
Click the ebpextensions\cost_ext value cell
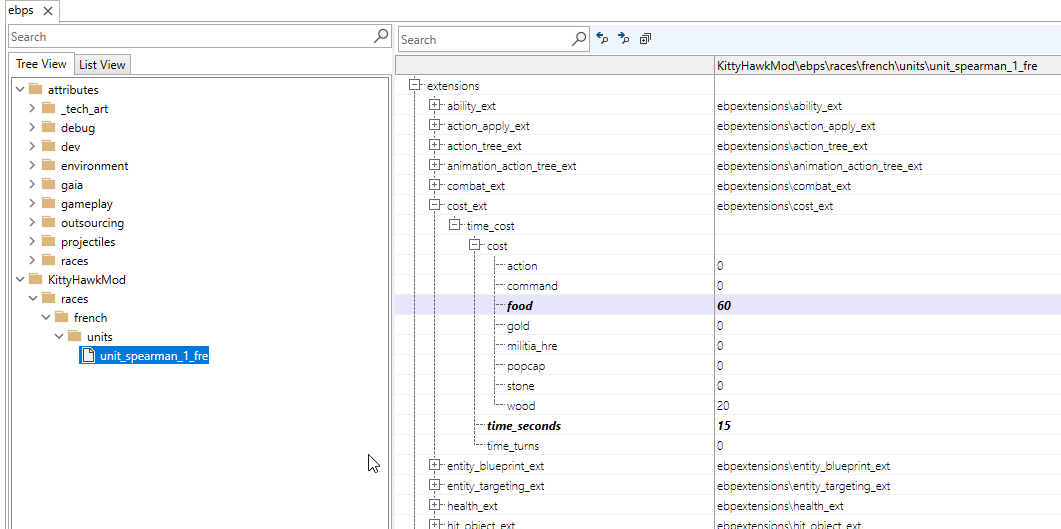775,206
